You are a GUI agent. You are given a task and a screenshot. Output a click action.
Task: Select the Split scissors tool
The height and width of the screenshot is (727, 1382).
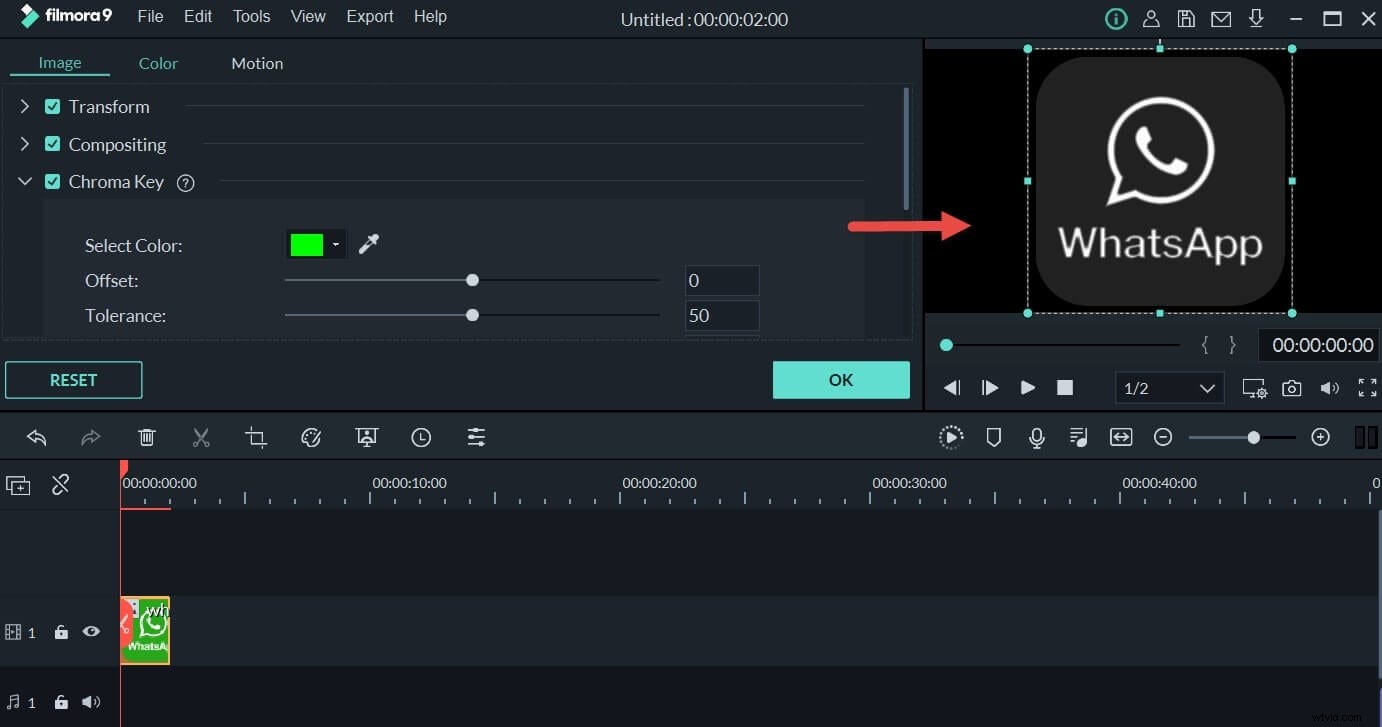201,437
